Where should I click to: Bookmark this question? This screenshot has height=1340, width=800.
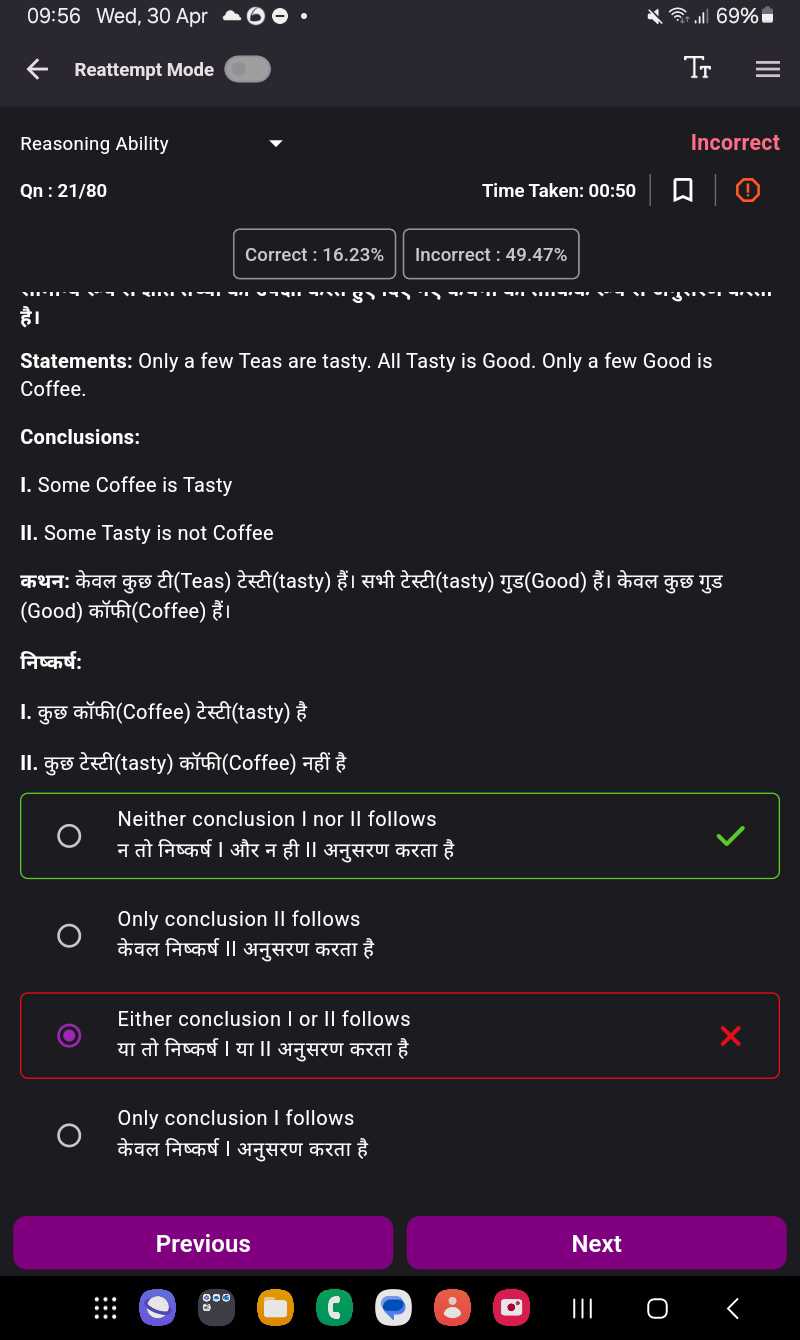683,190
